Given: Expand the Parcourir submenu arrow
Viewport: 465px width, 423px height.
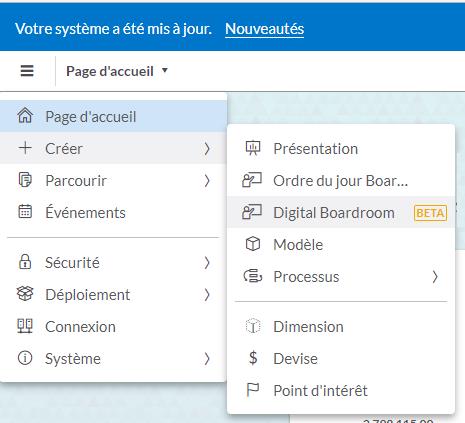Looking at the screenshot, I should (207, 180).
